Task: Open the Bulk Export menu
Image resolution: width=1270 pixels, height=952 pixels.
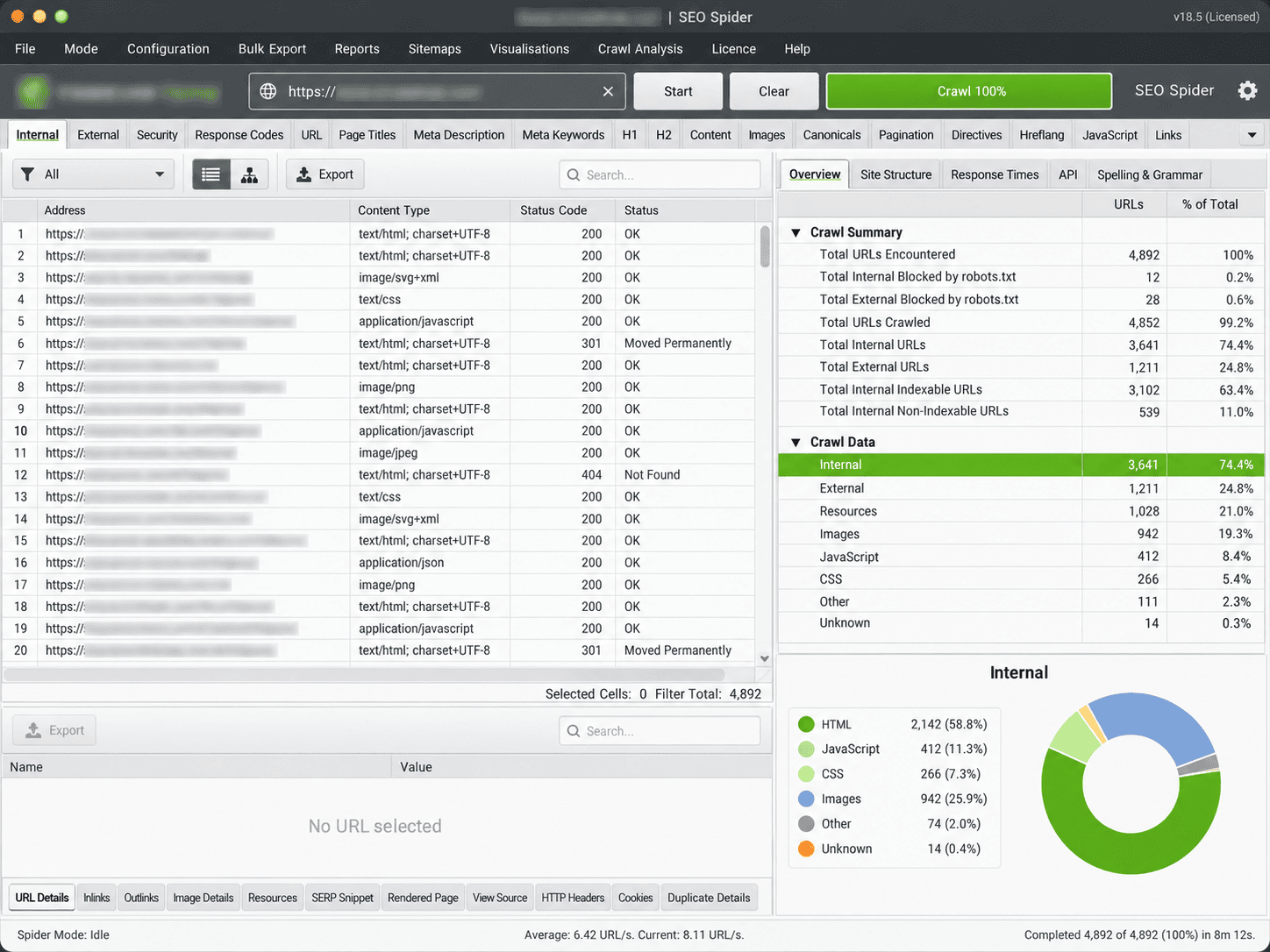Action: pos(272,49)
